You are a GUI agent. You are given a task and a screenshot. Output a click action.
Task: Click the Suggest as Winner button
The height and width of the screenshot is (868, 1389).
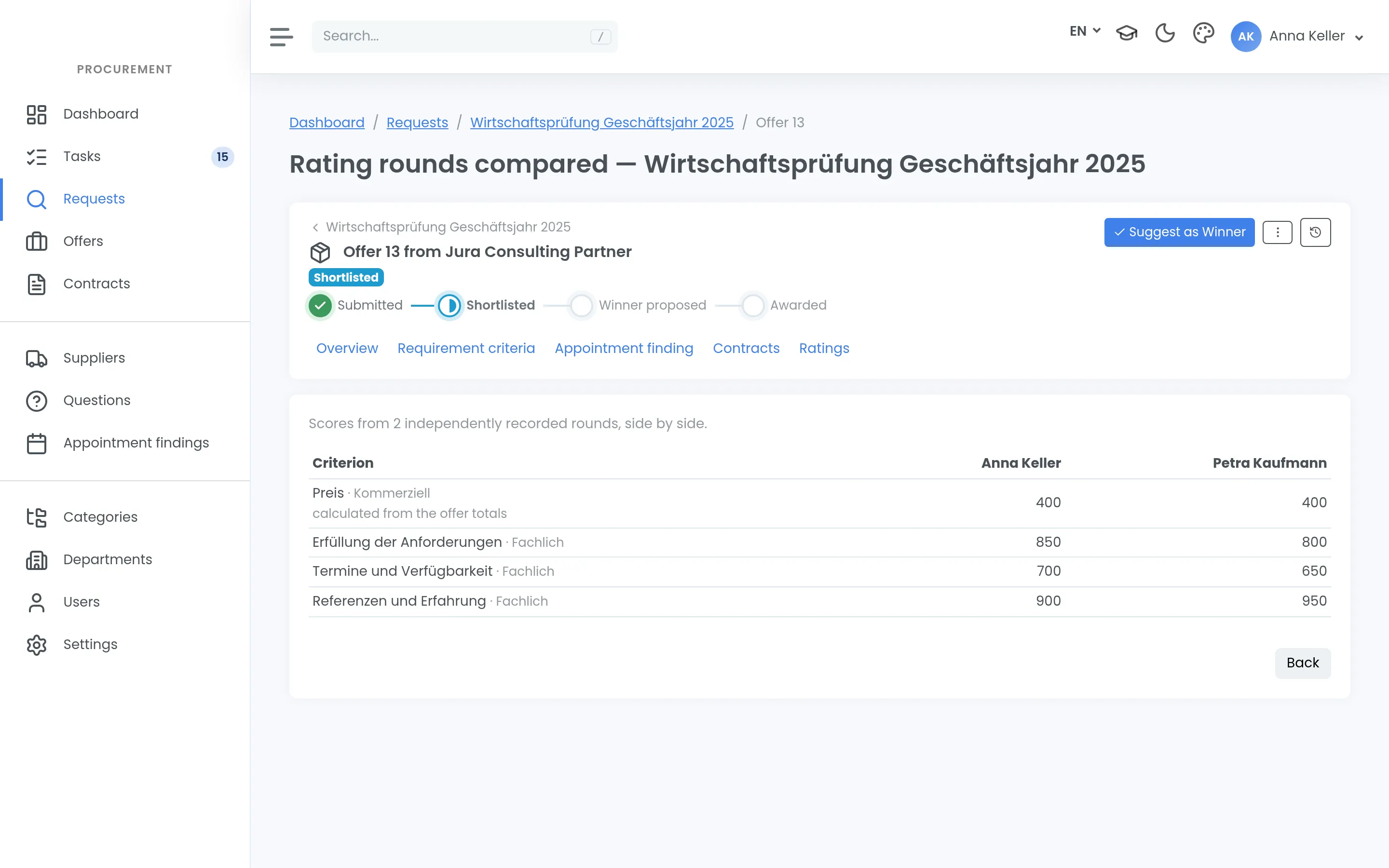coord(1179,232)
